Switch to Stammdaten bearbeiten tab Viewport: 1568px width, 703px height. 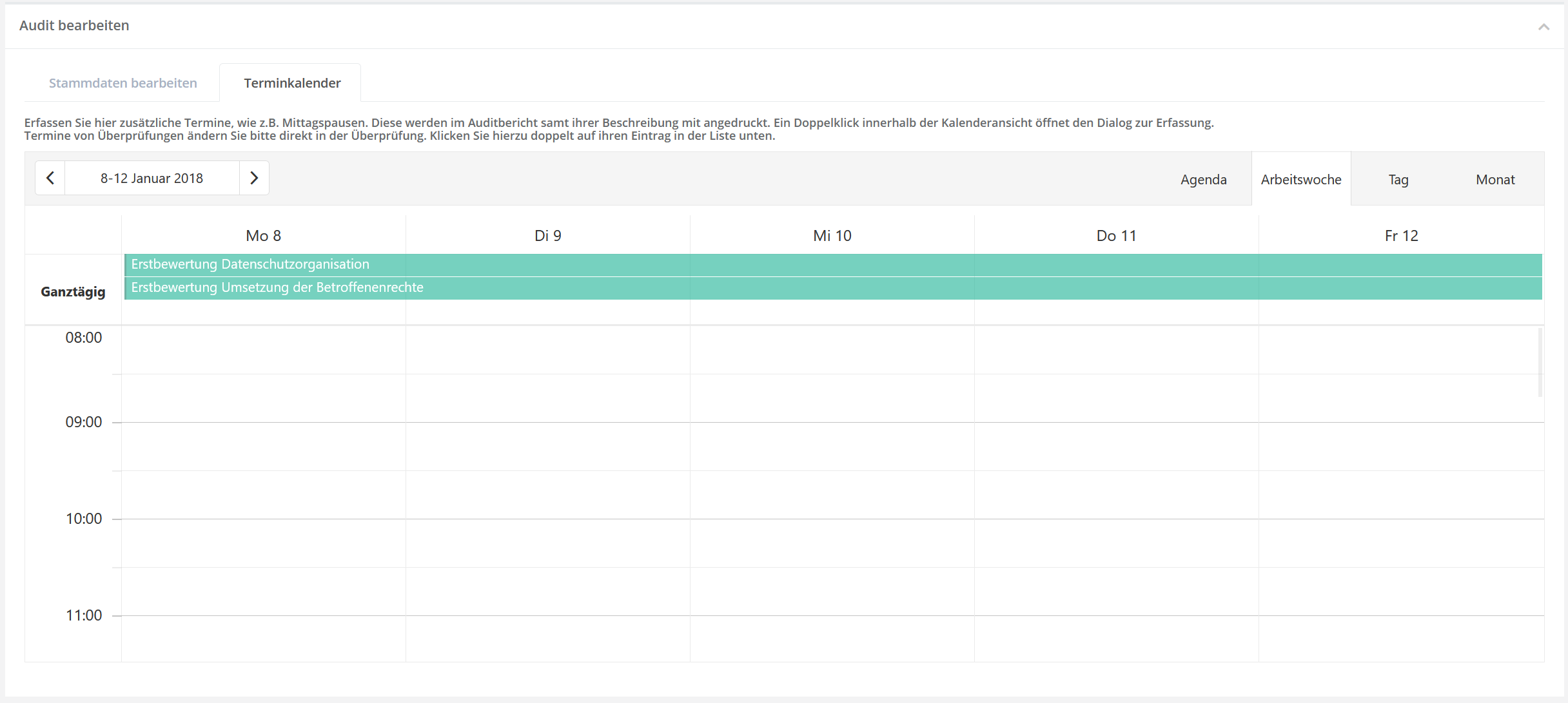pyautogui.click(x=123, y=83)
